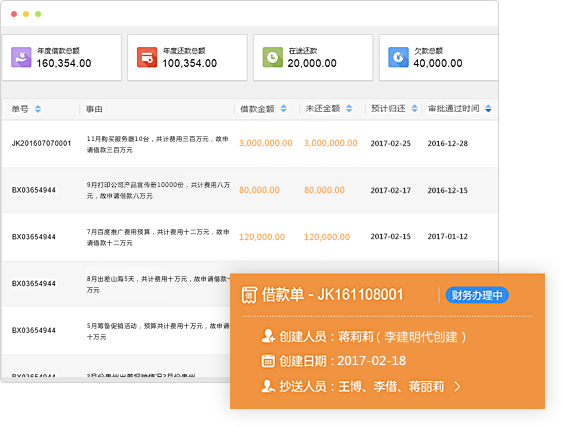Click the red 年度还款总额 icon
The width and height of the screenshot is (563, 427).
tap(147, 57)
